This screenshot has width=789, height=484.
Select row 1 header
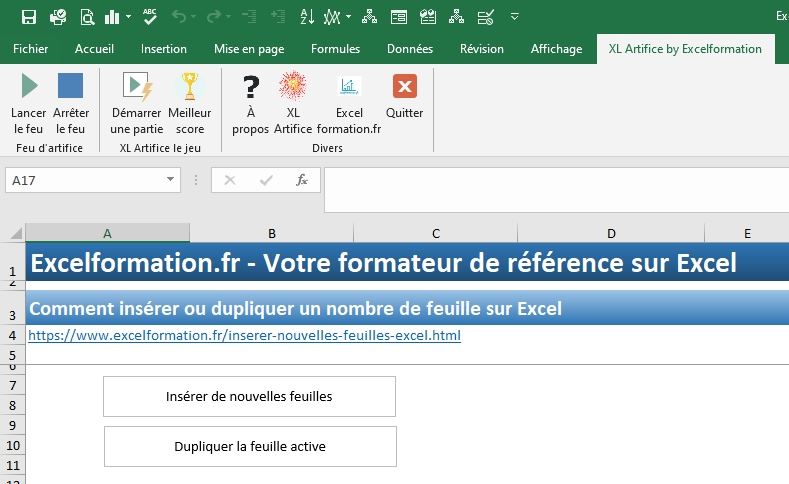13,262
